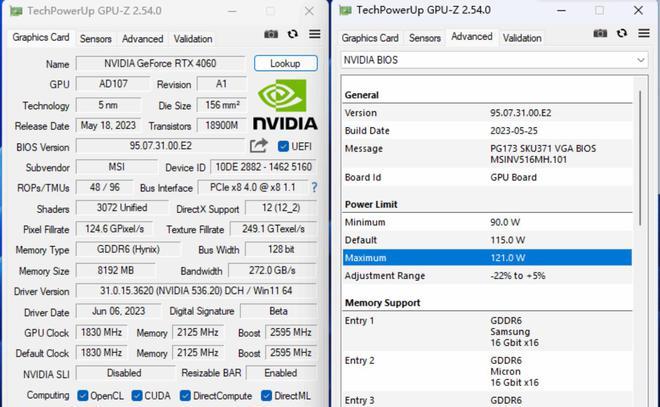Close the right GPU-Z window
This screenshot has height=407, width=660.
(638, 11)
